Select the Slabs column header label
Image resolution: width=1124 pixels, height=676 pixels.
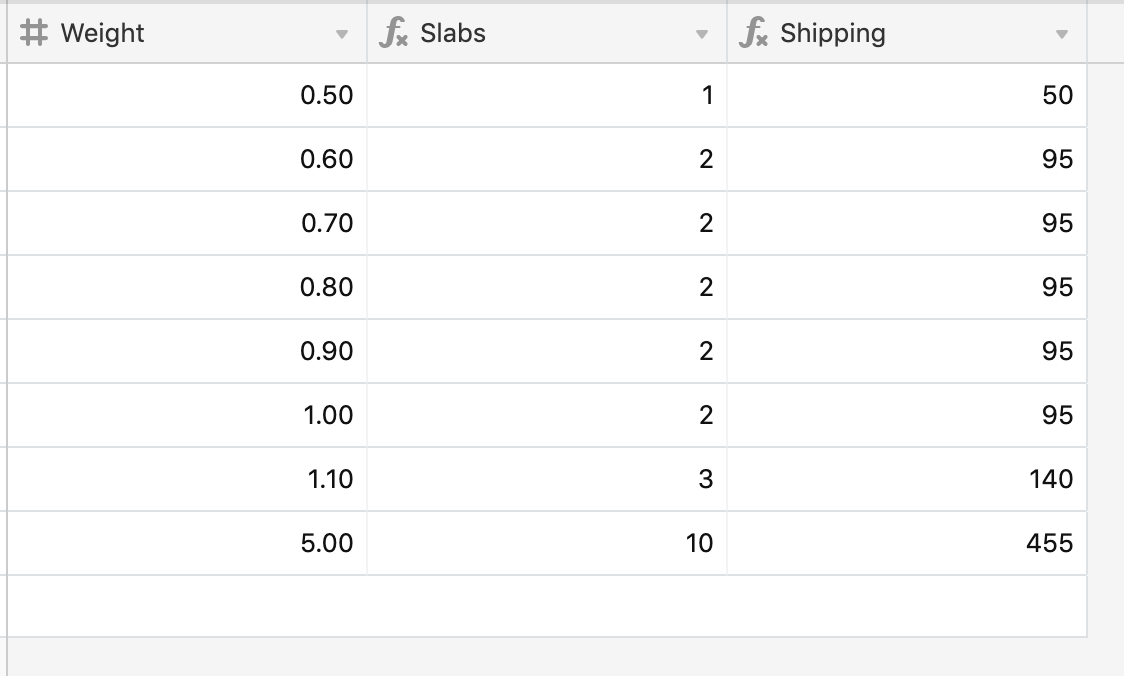[453, 33]
